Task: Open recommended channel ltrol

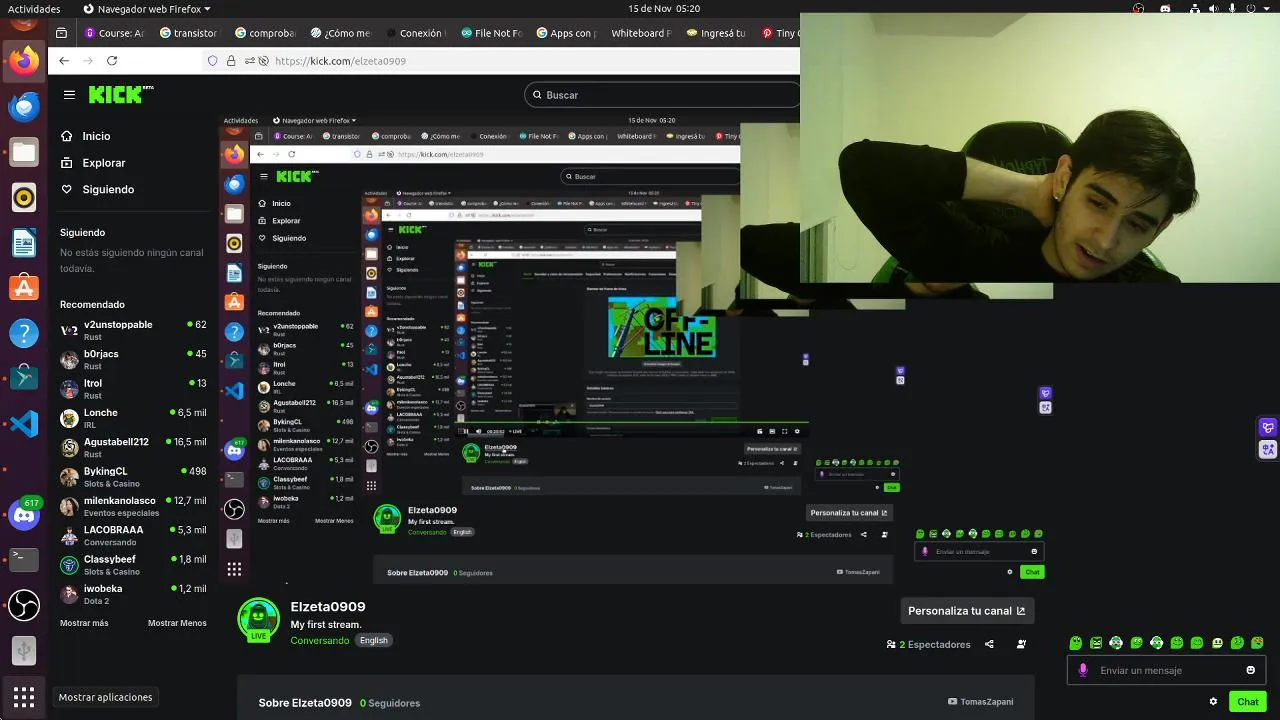Action: [x=133, y=388]
